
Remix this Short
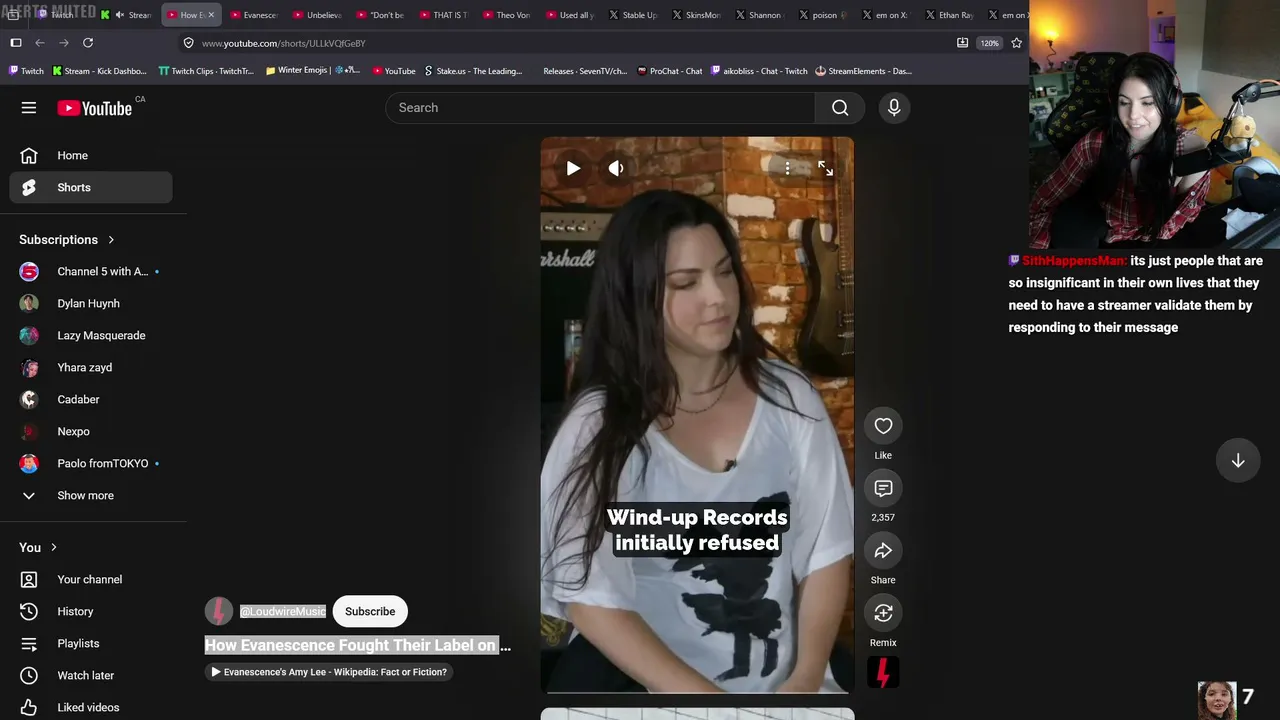[x=883, y=613]
